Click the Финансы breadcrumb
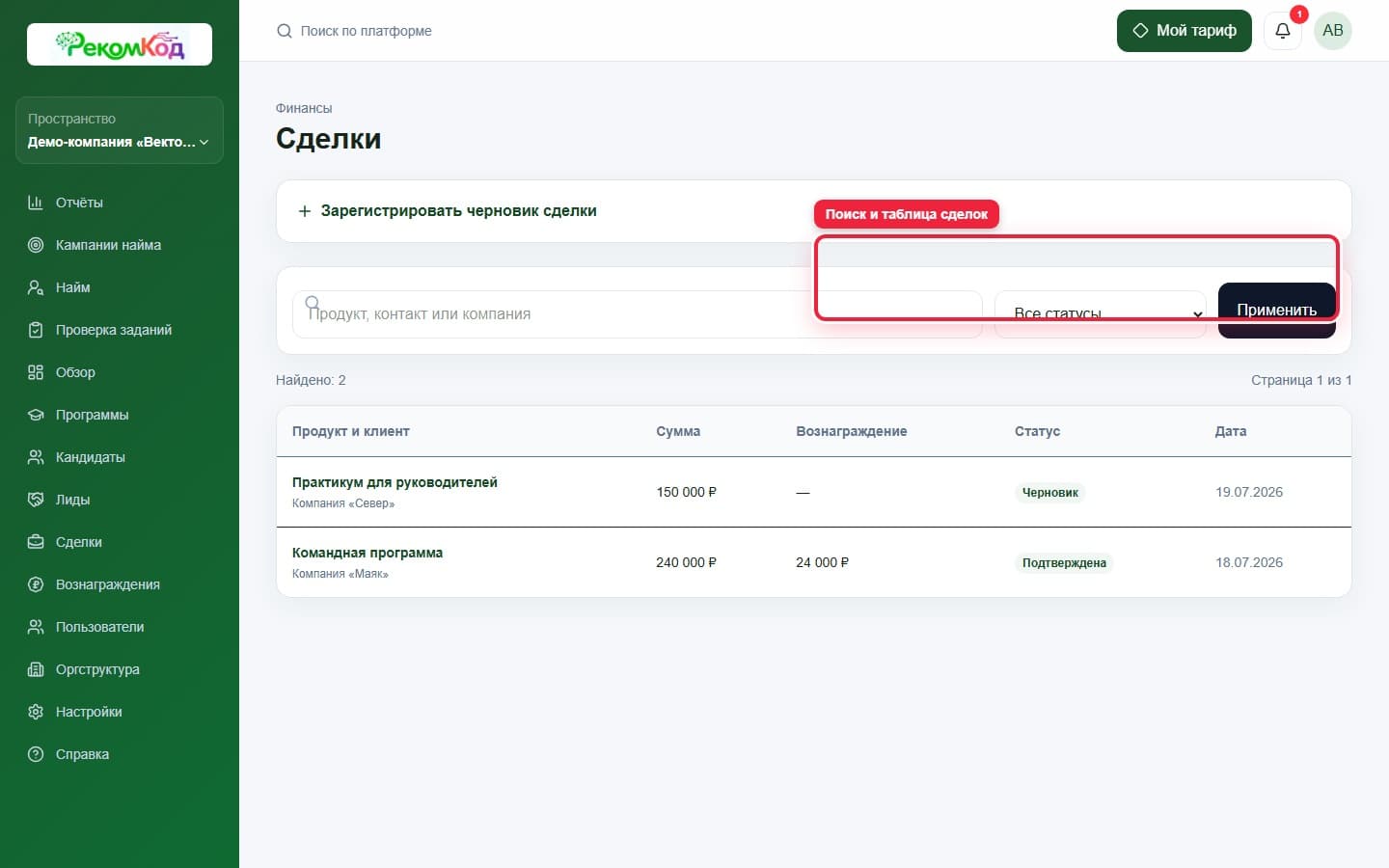Viewport: 1389px width, 868px height. [x=304, y=108]
